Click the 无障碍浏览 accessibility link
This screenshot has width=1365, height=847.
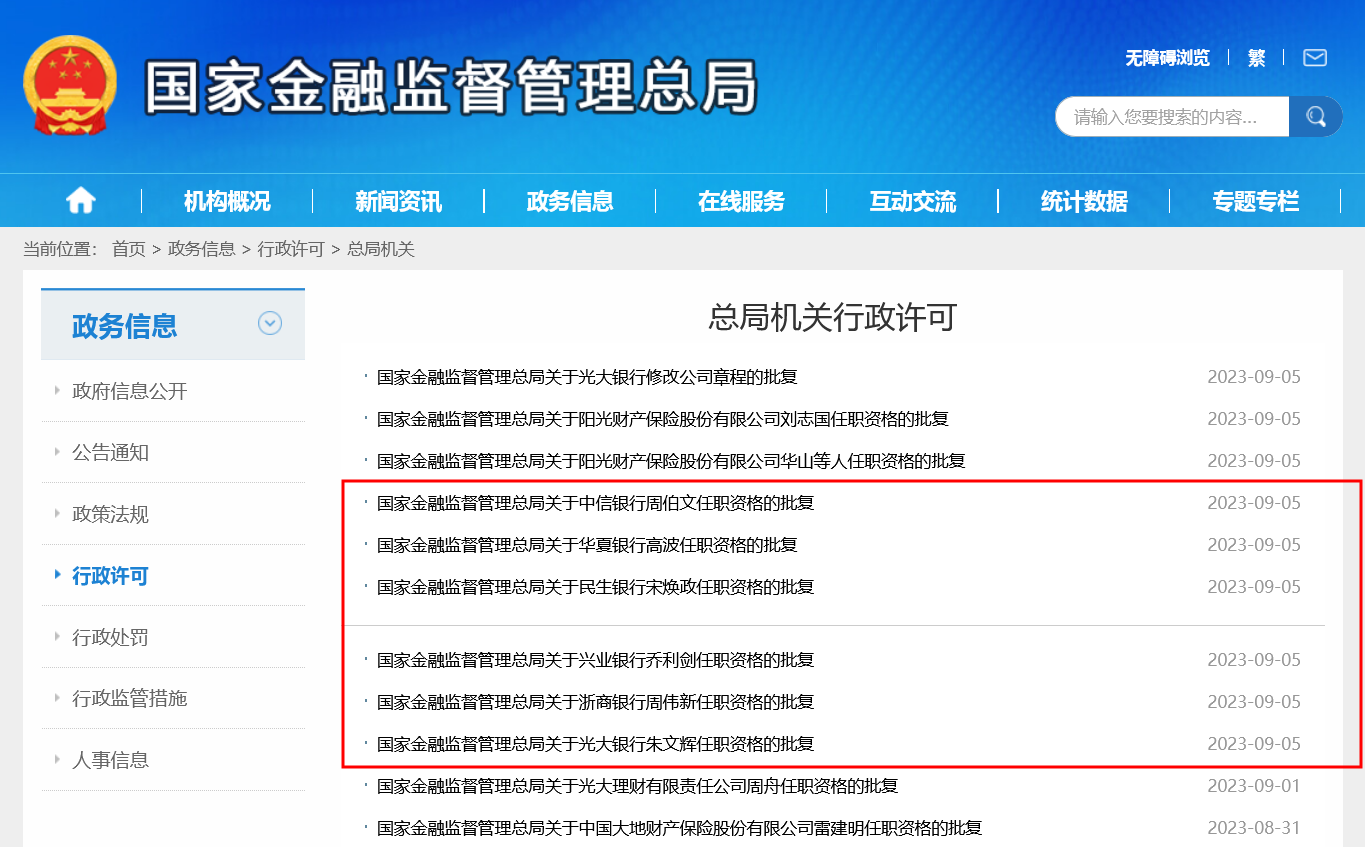tap(1167, 58)
